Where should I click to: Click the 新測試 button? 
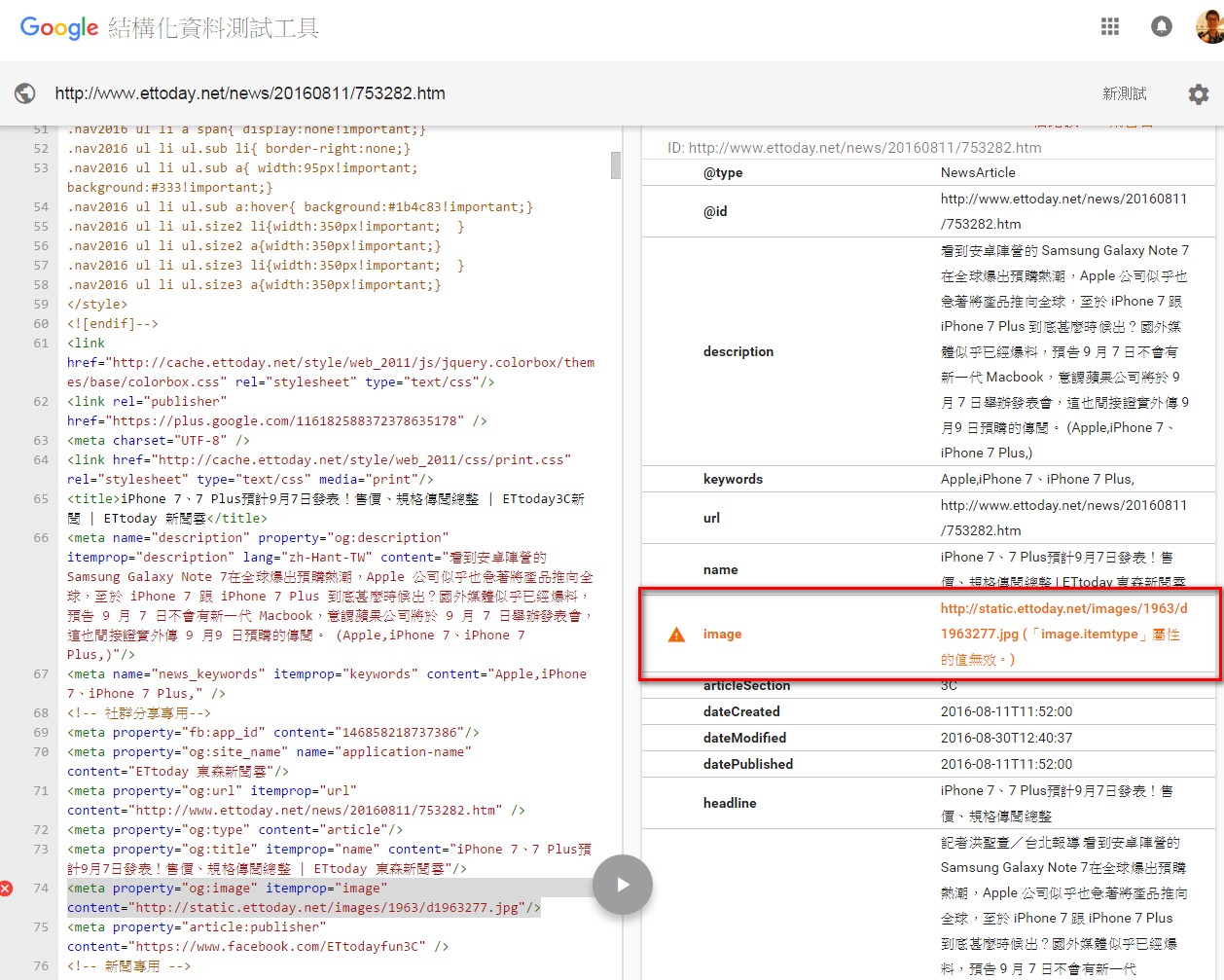click(x=1125, y=94)
